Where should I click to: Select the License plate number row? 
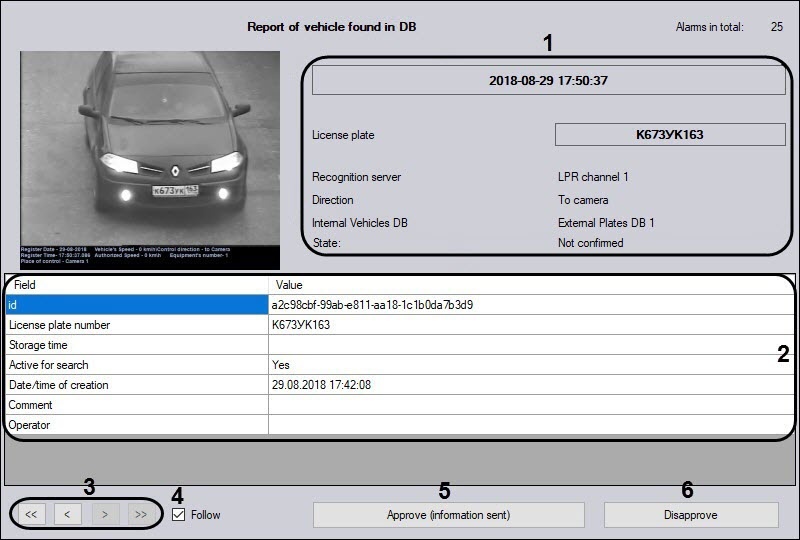click(136, 325)
